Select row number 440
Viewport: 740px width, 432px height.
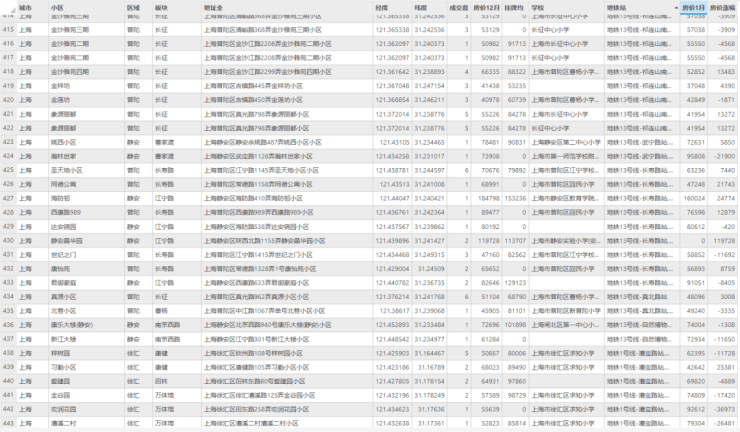tap(8, 381)
